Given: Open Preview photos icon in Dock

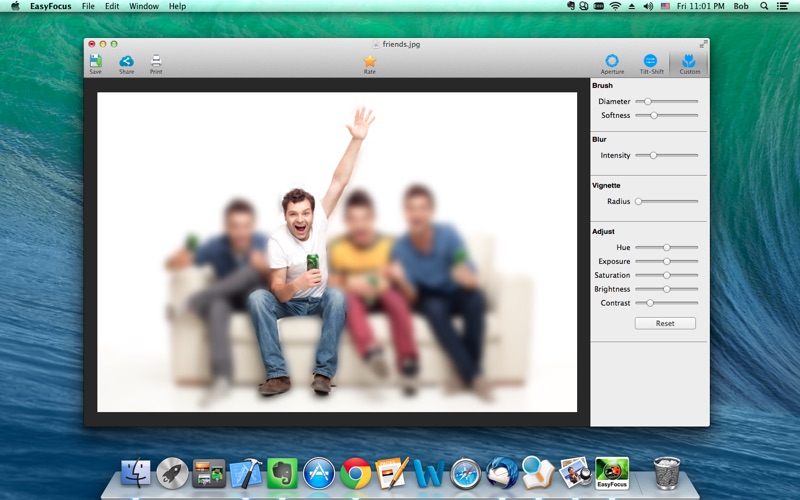Looking at the screenshot, I should 576,473.
